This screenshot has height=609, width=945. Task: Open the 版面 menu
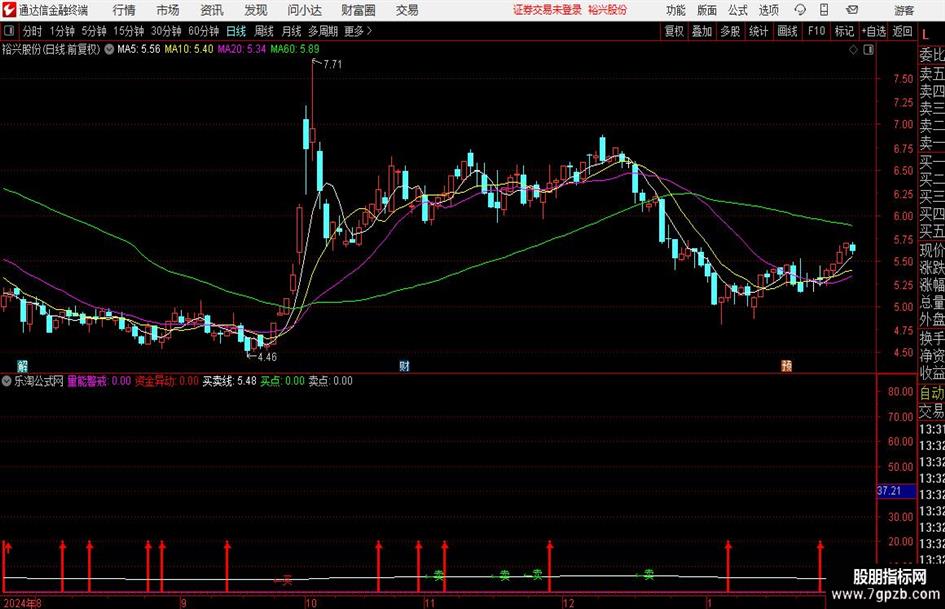point(707,10)
